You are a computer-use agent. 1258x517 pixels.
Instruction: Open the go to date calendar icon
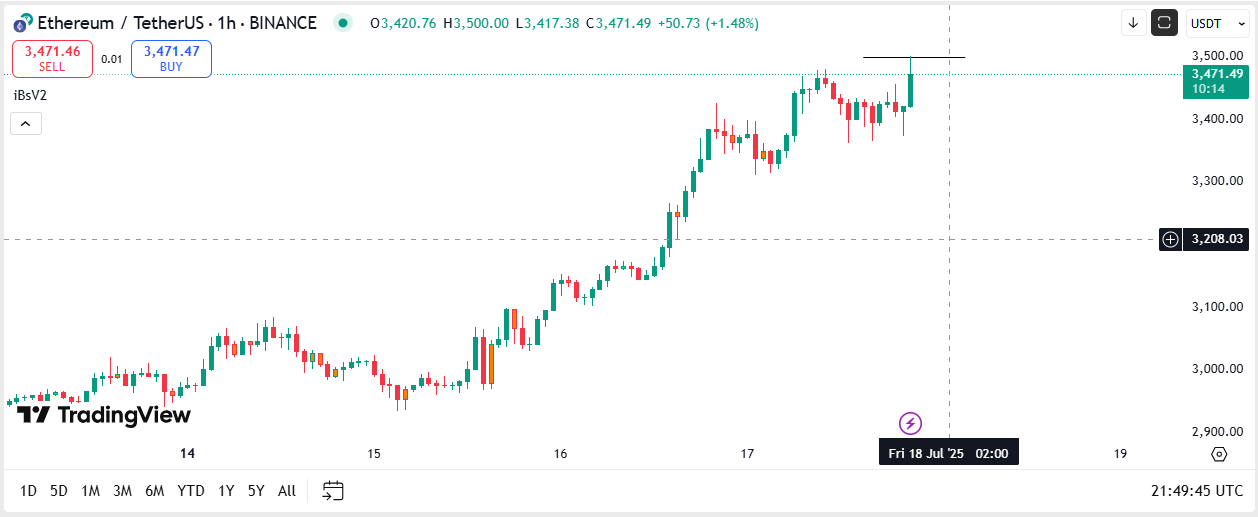pos(333,490)
